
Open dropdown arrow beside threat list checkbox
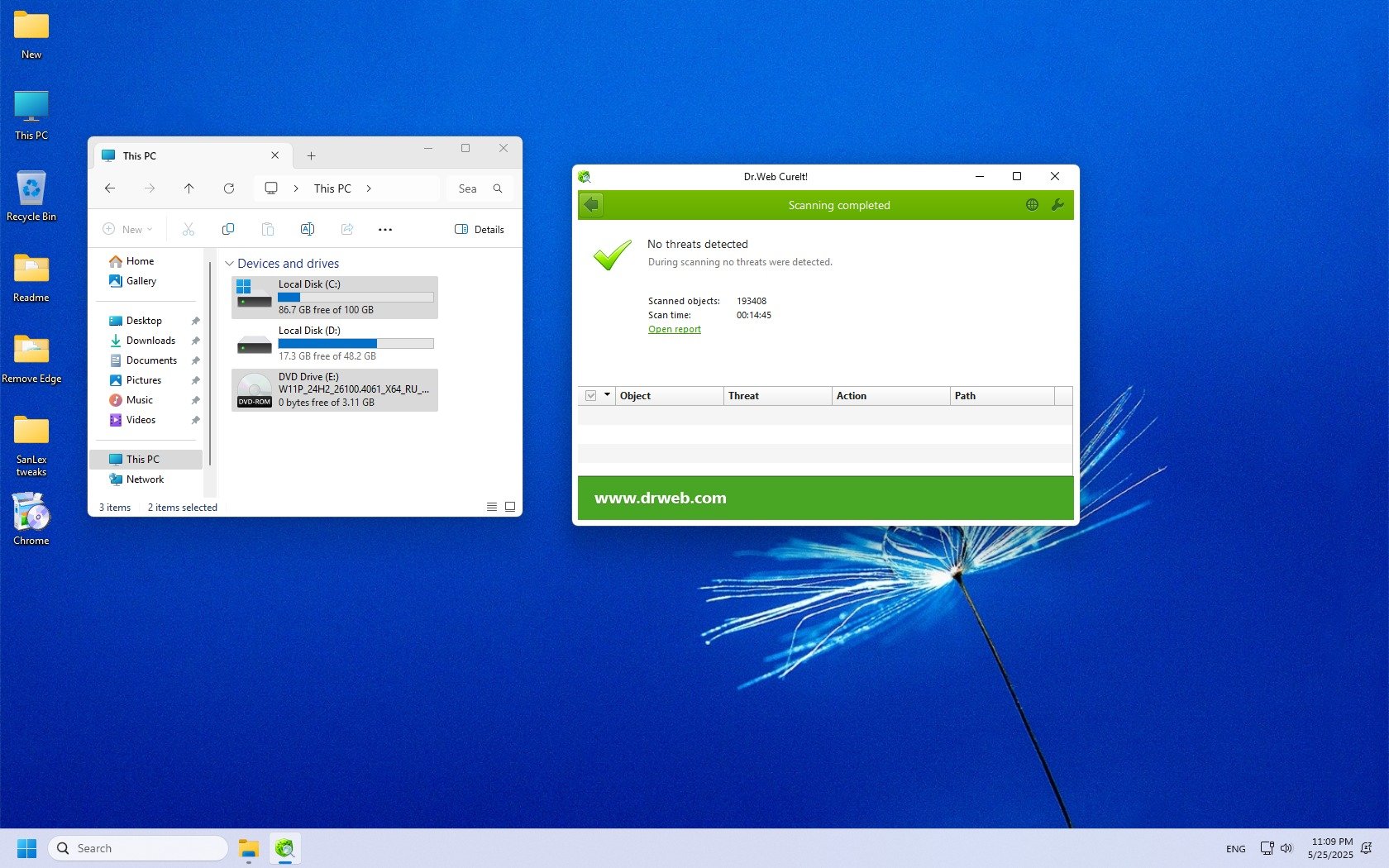pyautogui.click(x=607, y=395)
